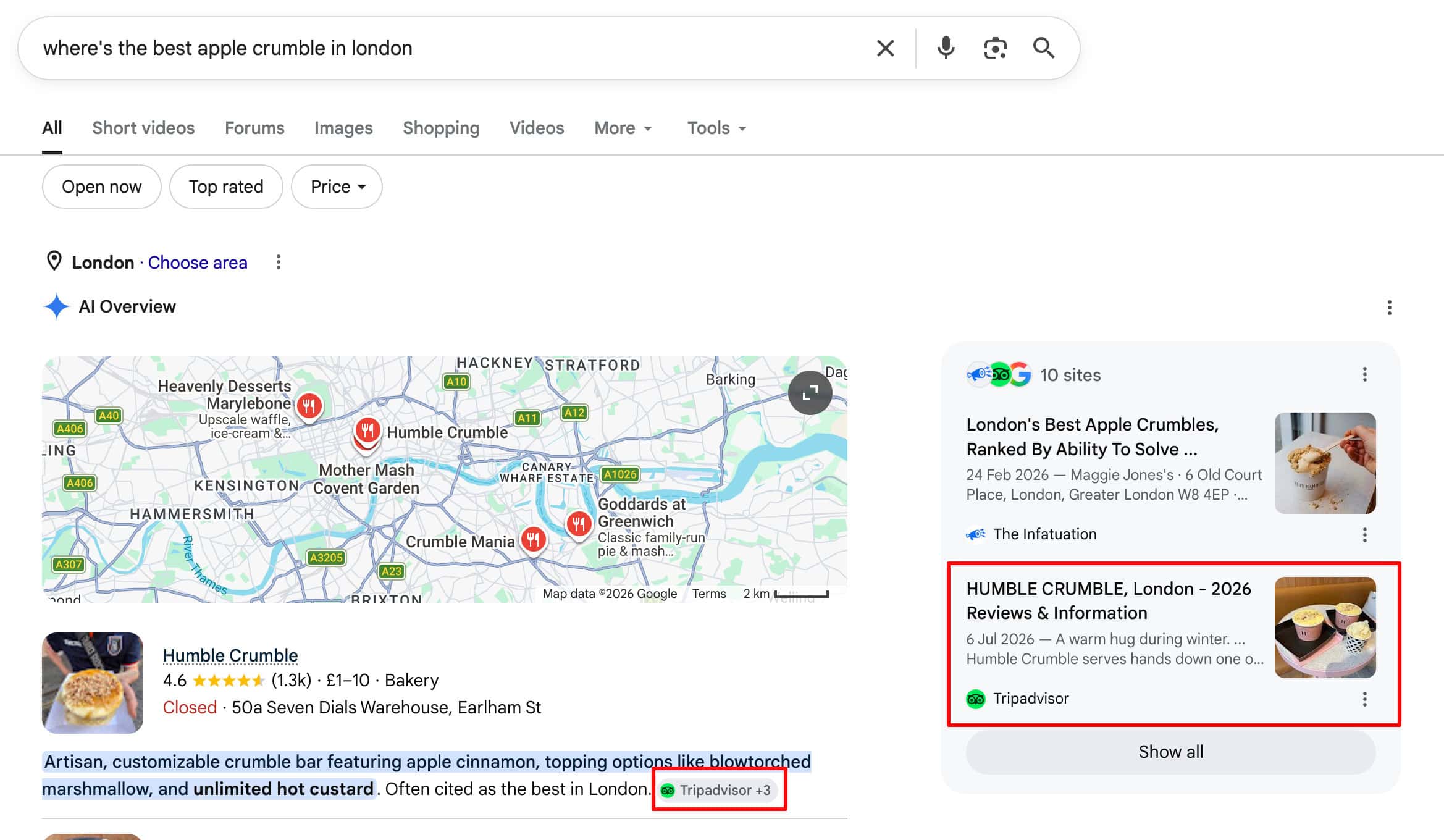Start voice search with the microphone icon
The height and width of the screenshot is (840, 1444).
(x=946, y=48)
